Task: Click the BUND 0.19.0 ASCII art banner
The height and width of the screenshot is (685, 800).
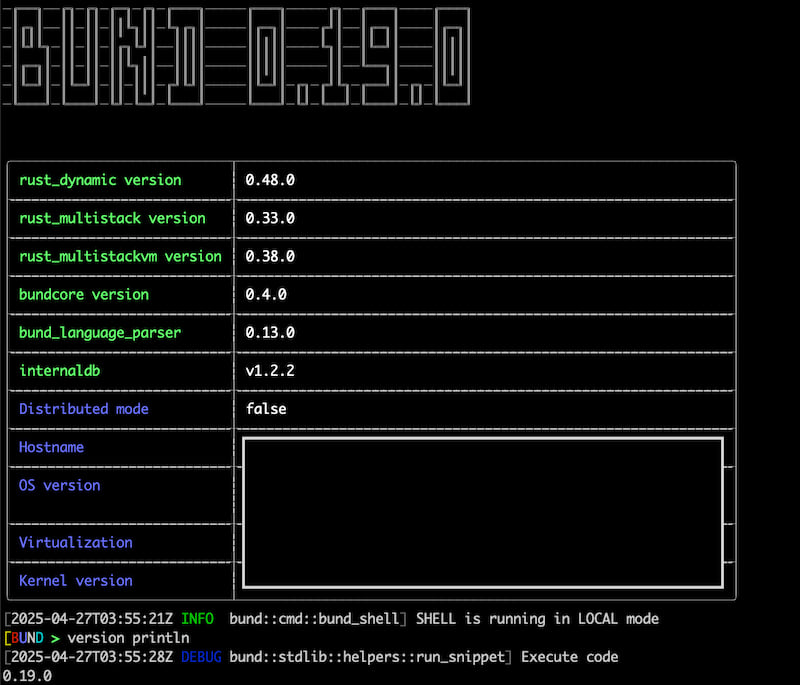Action: (x=239, y=55)
